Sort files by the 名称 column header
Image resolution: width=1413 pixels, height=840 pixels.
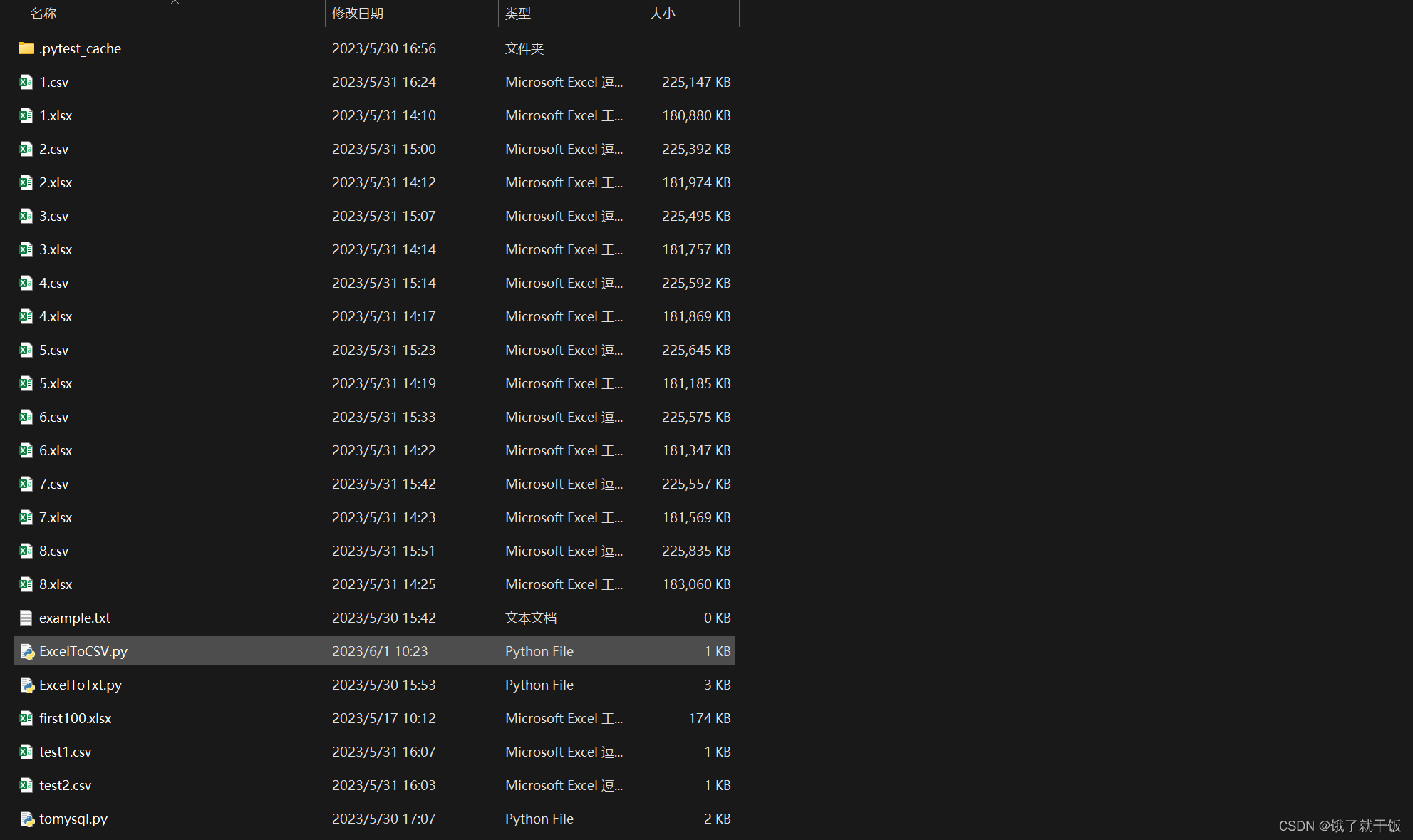tap(43, 14)
